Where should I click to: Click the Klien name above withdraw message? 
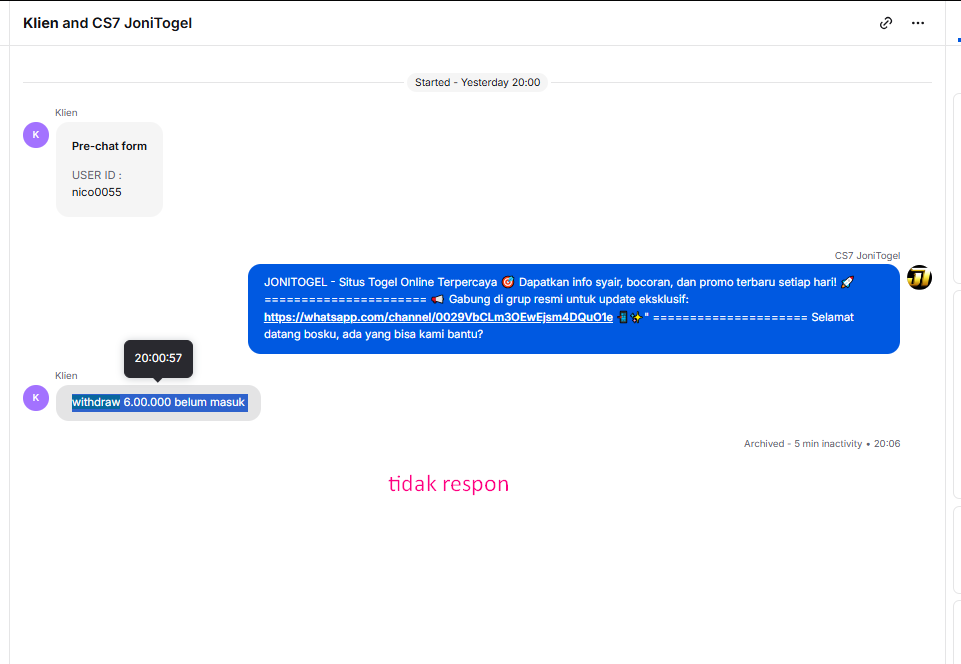(x=66, y=376)
